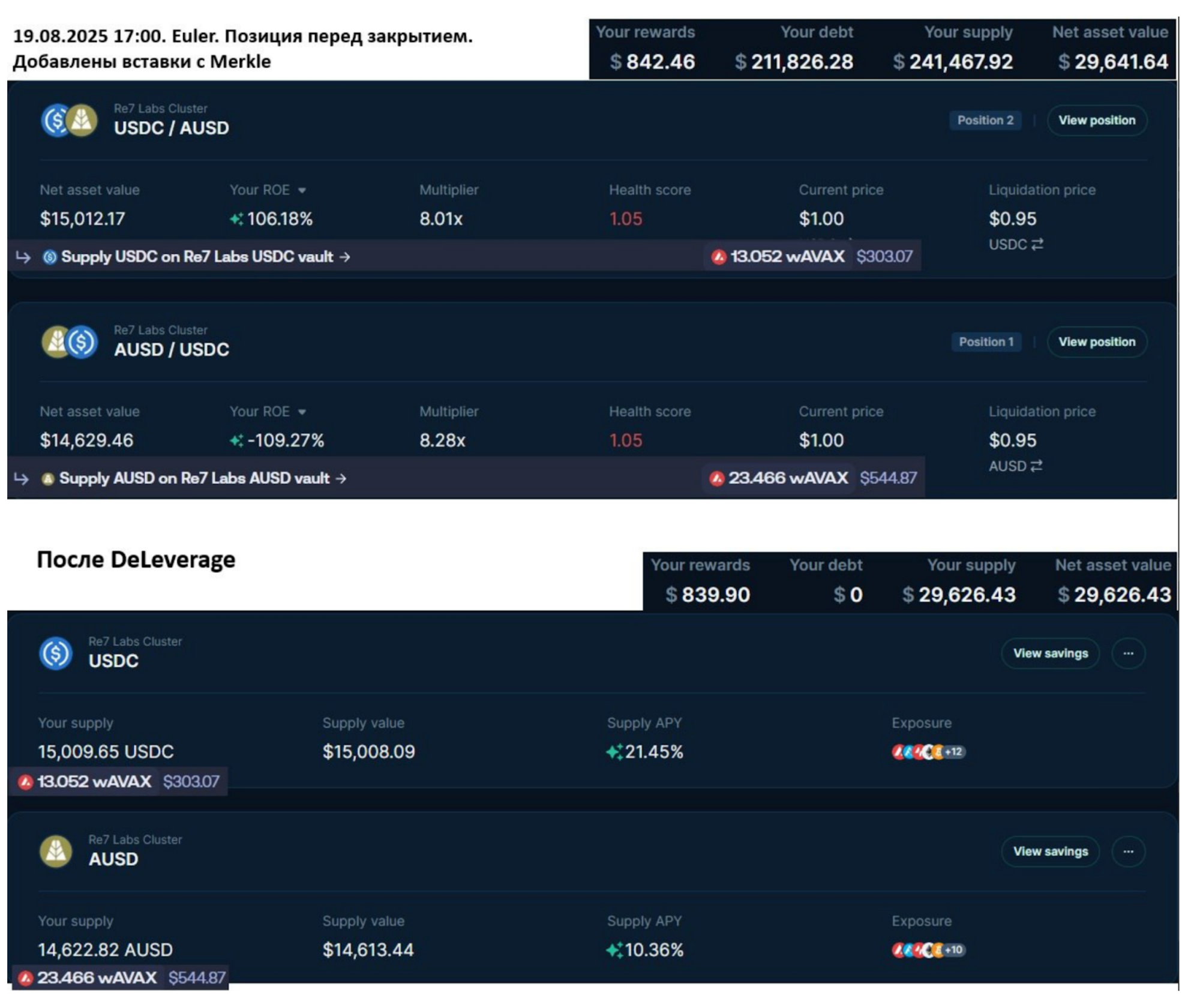Click the USDC savings coin icon
The height and width of the screenshot is (1008, 1200).
[x=56, y=653]
